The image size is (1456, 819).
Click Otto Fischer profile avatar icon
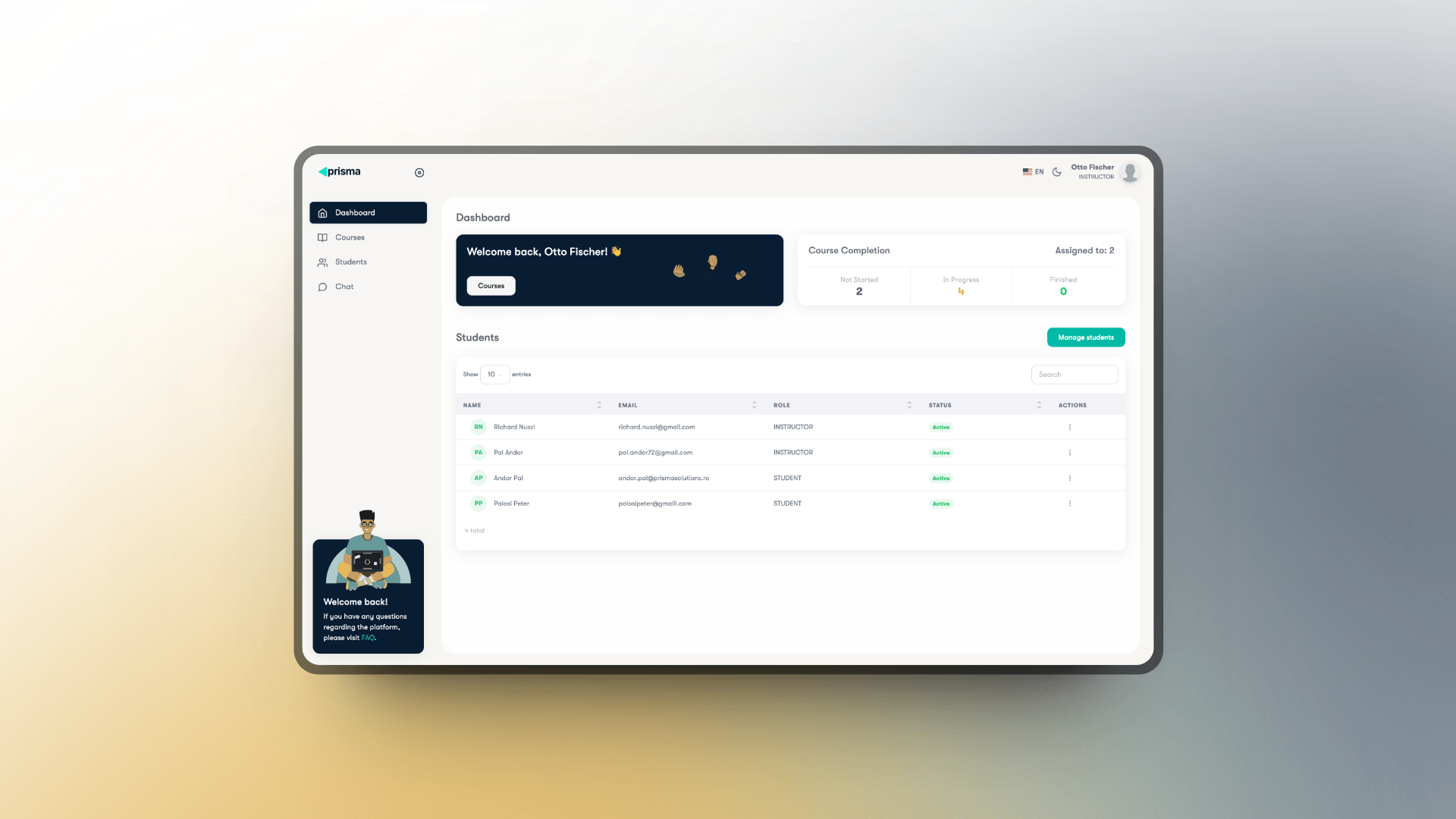point(1130,171)
